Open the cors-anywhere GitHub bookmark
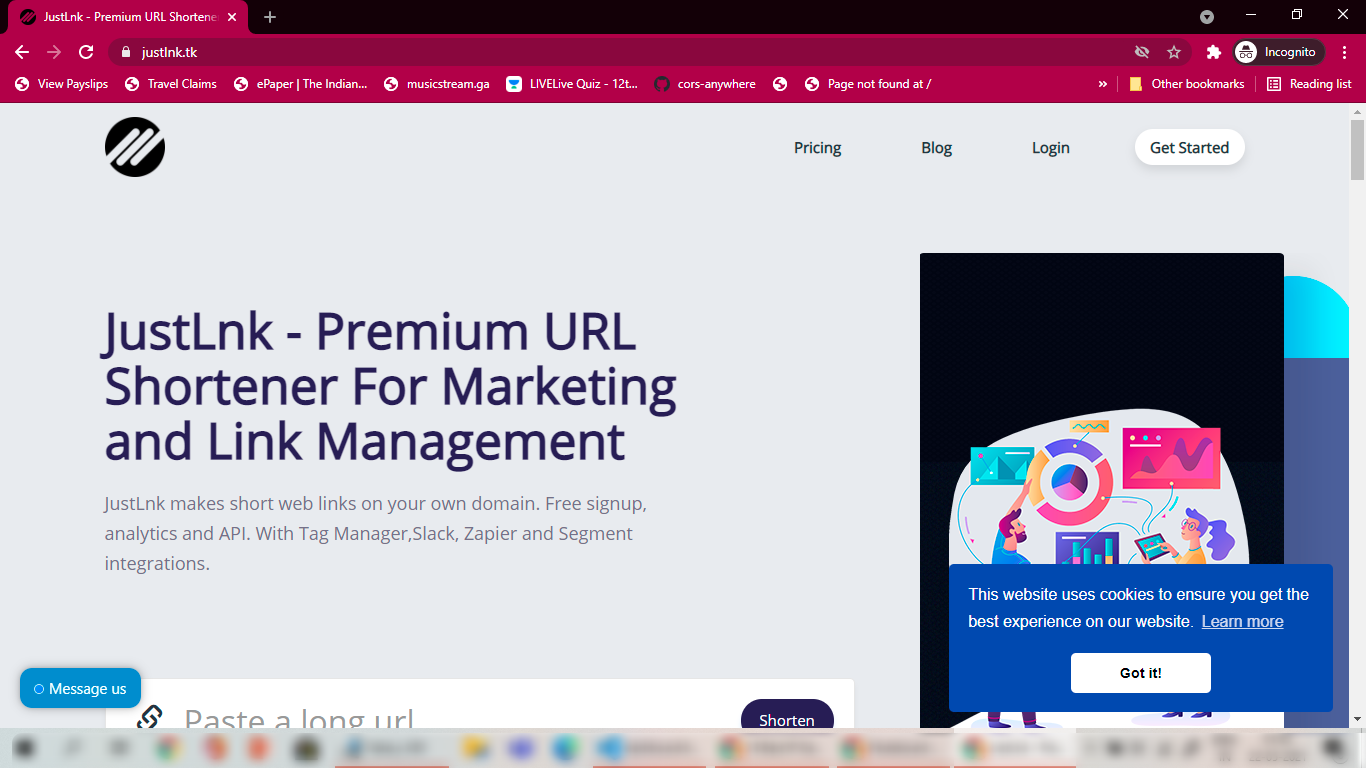Screen dimensions: 1366x768 tap(705, 84)
